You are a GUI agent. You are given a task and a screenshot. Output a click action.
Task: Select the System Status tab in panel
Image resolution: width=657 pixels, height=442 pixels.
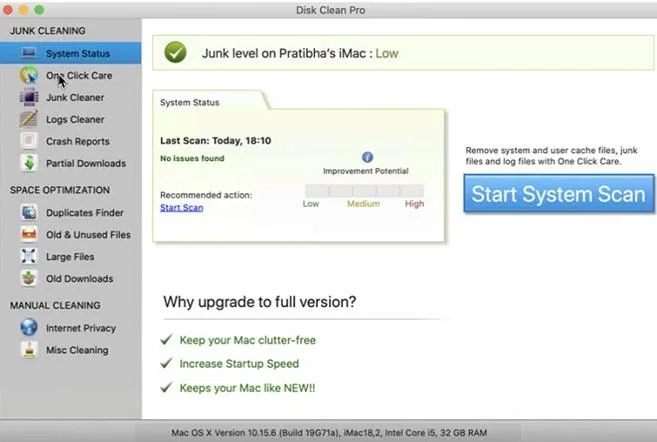(x=190, y=102)
